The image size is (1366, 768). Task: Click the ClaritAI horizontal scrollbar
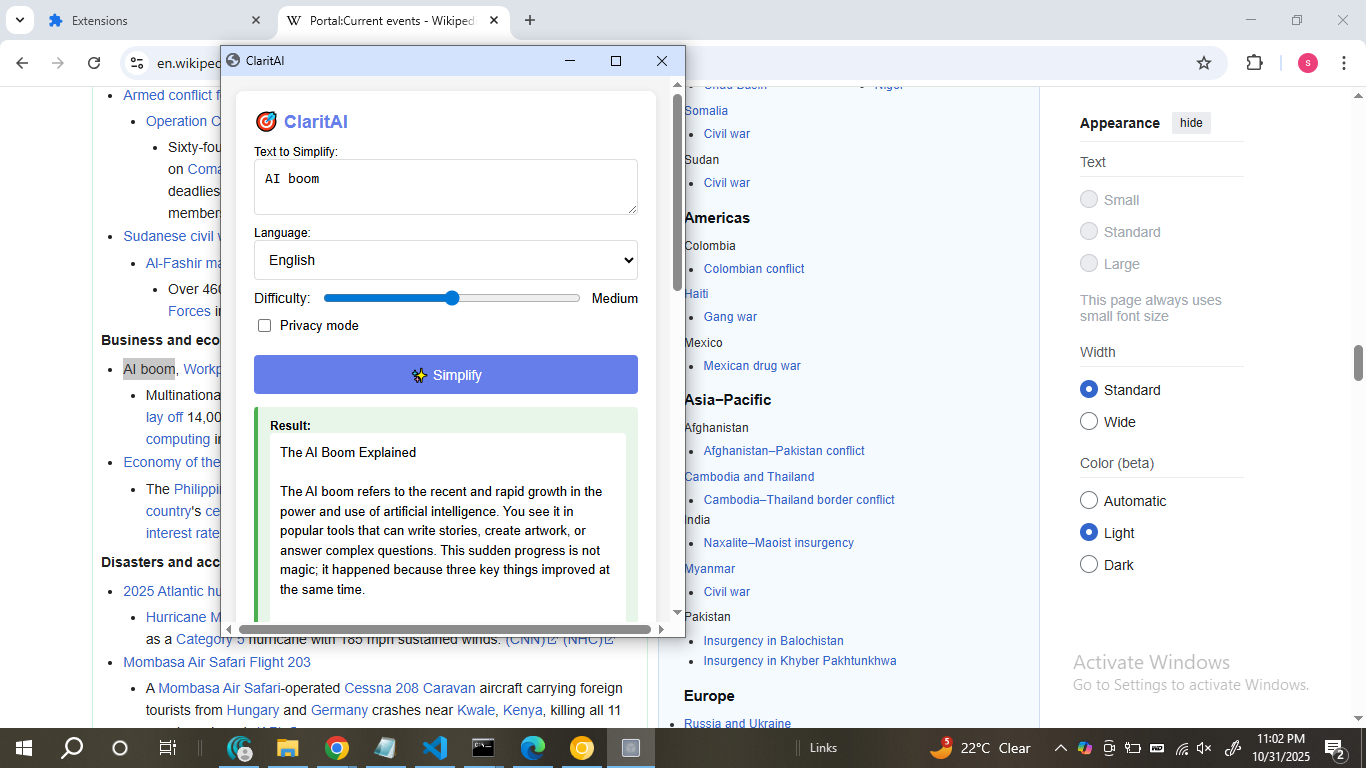[445, 629]
